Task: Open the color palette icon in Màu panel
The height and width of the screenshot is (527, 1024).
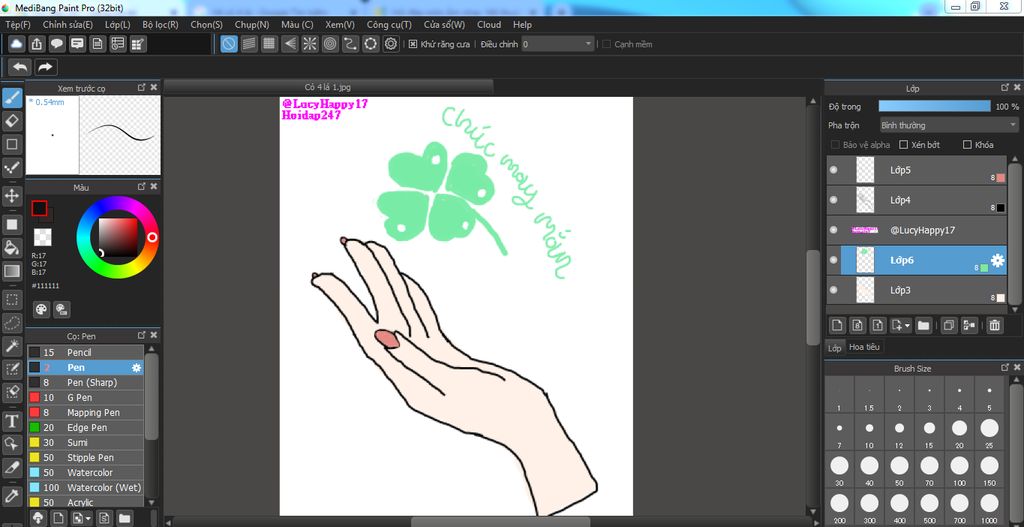Action: 41,310
